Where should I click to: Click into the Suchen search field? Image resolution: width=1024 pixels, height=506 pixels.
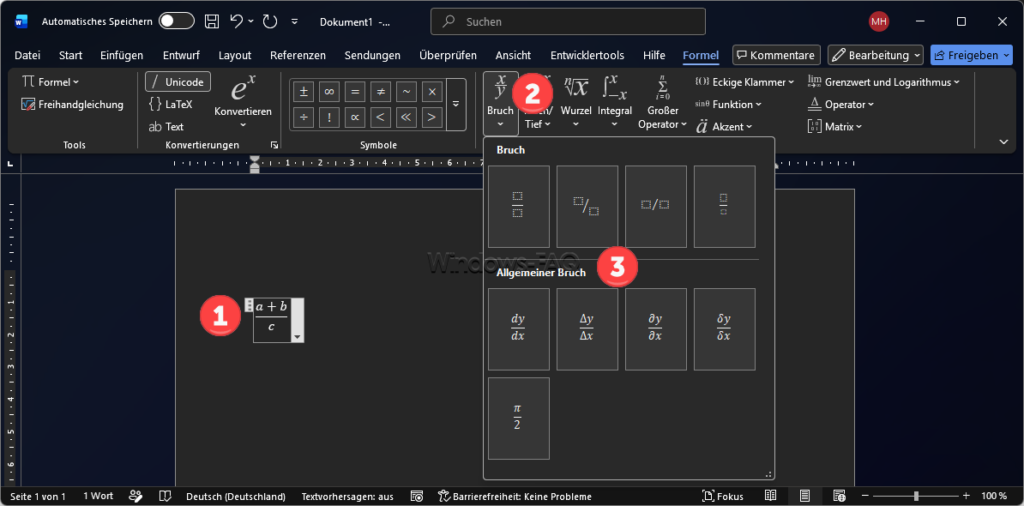[568, 22]
